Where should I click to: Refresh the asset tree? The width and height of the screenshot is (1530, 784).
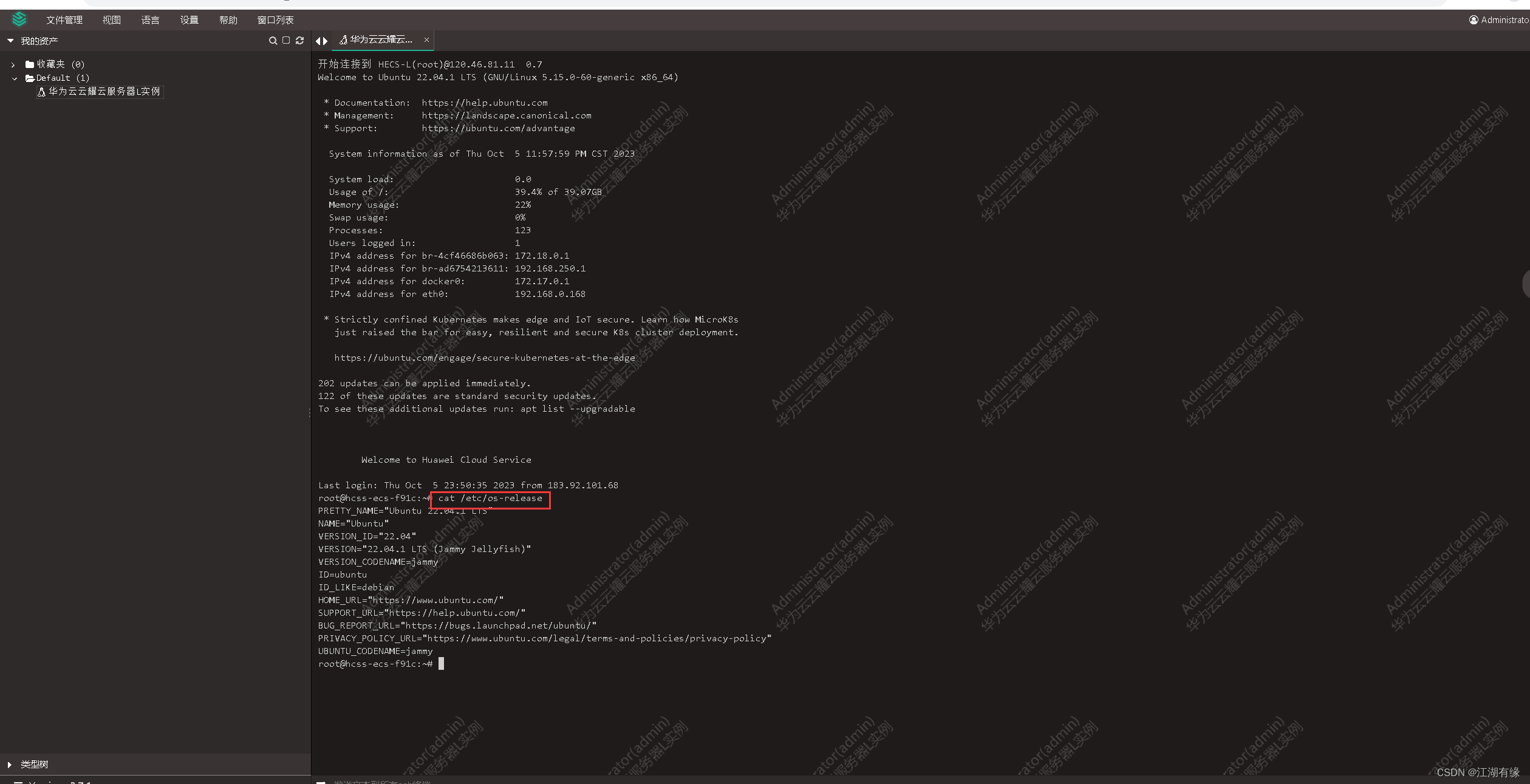pyautogui.click(x=299, y=40)
